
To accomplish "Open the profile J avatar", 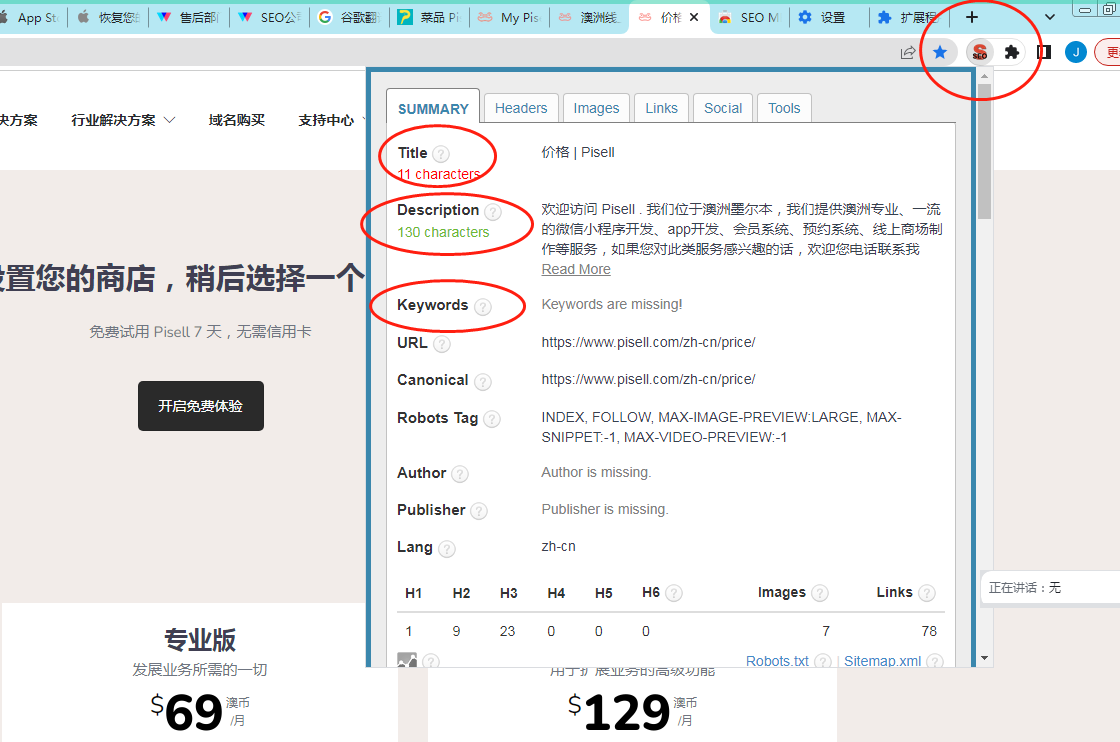I will tap(1076, 52).
